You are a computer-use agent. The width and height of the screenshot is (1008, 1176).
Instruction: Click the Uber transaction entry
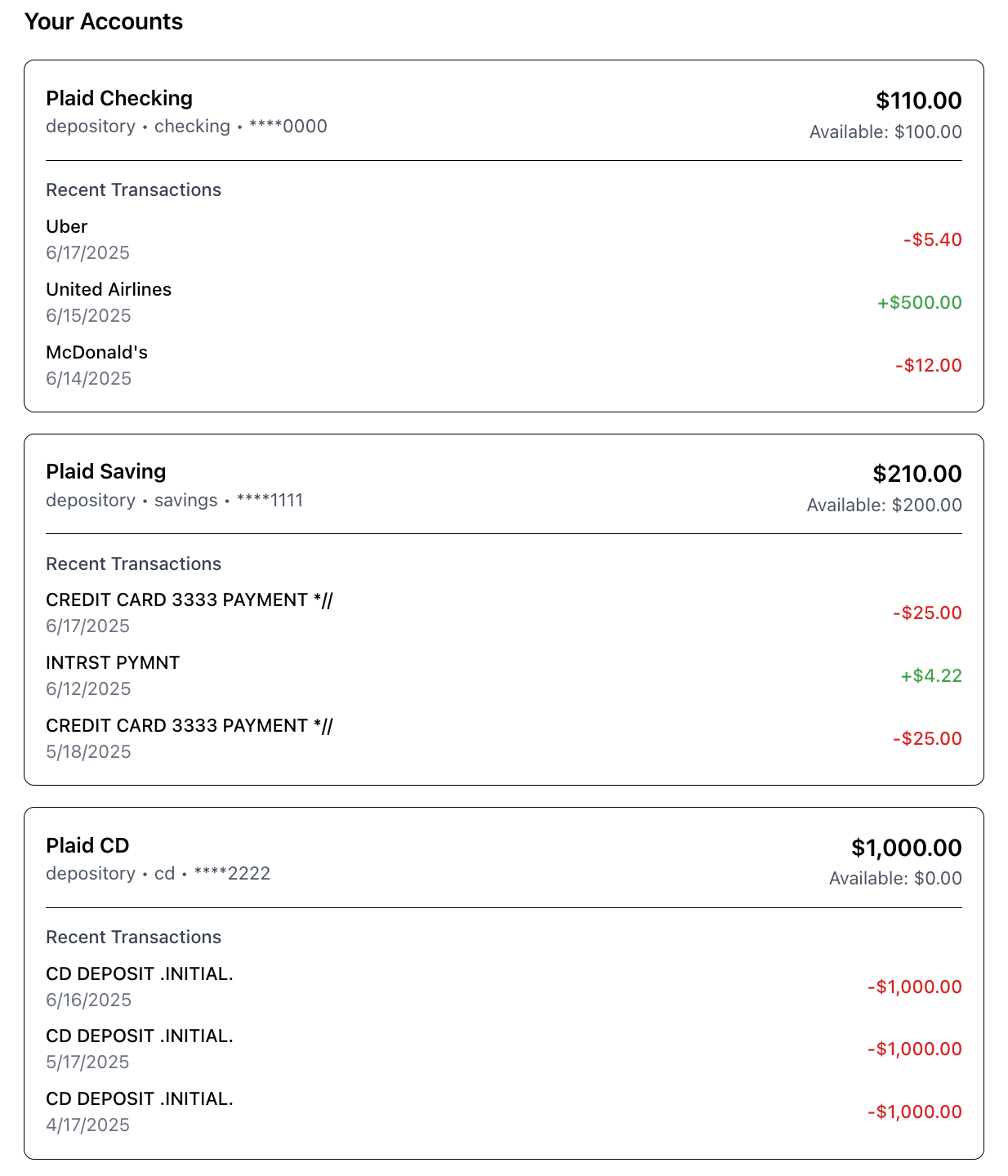(x=67, y=226)
